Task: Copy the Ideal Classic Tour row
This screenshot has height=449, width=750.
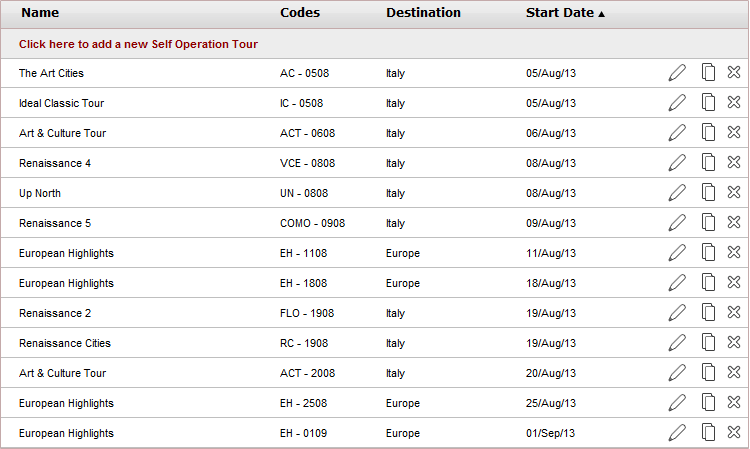Action: (708, 102)
